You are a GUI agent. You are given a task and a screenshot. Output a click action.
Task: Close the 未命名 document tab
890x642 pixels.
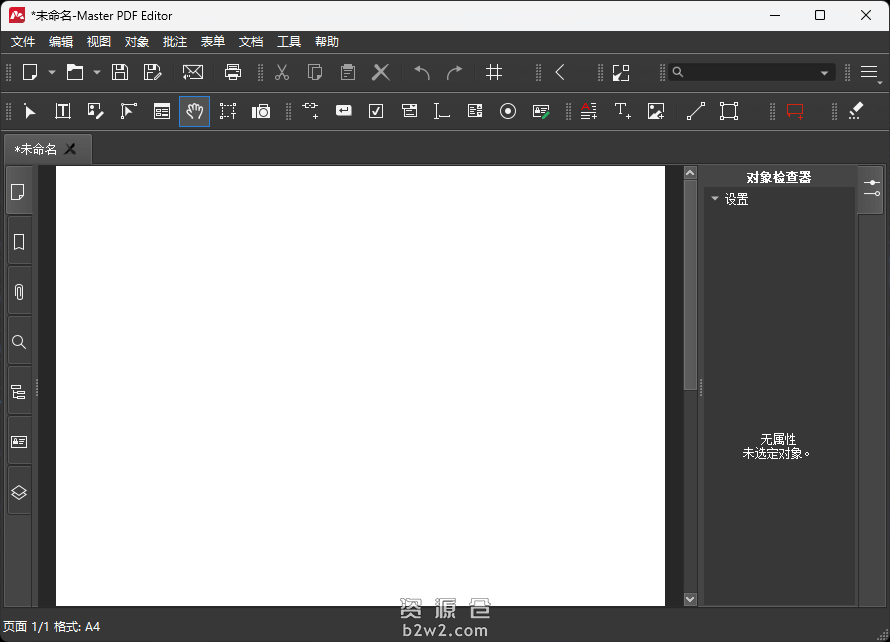point(70,149)
